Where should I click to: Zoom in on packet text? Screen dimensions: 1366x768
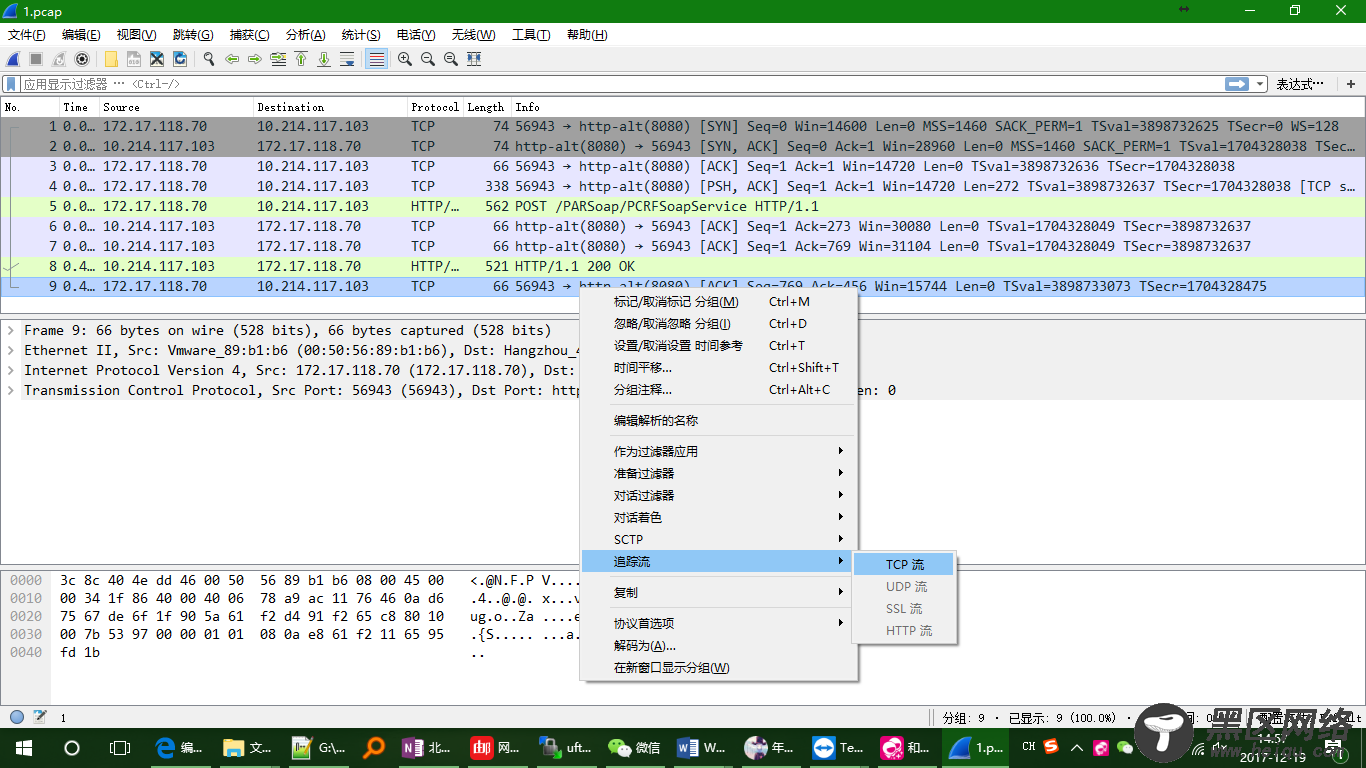coord(405,59)
